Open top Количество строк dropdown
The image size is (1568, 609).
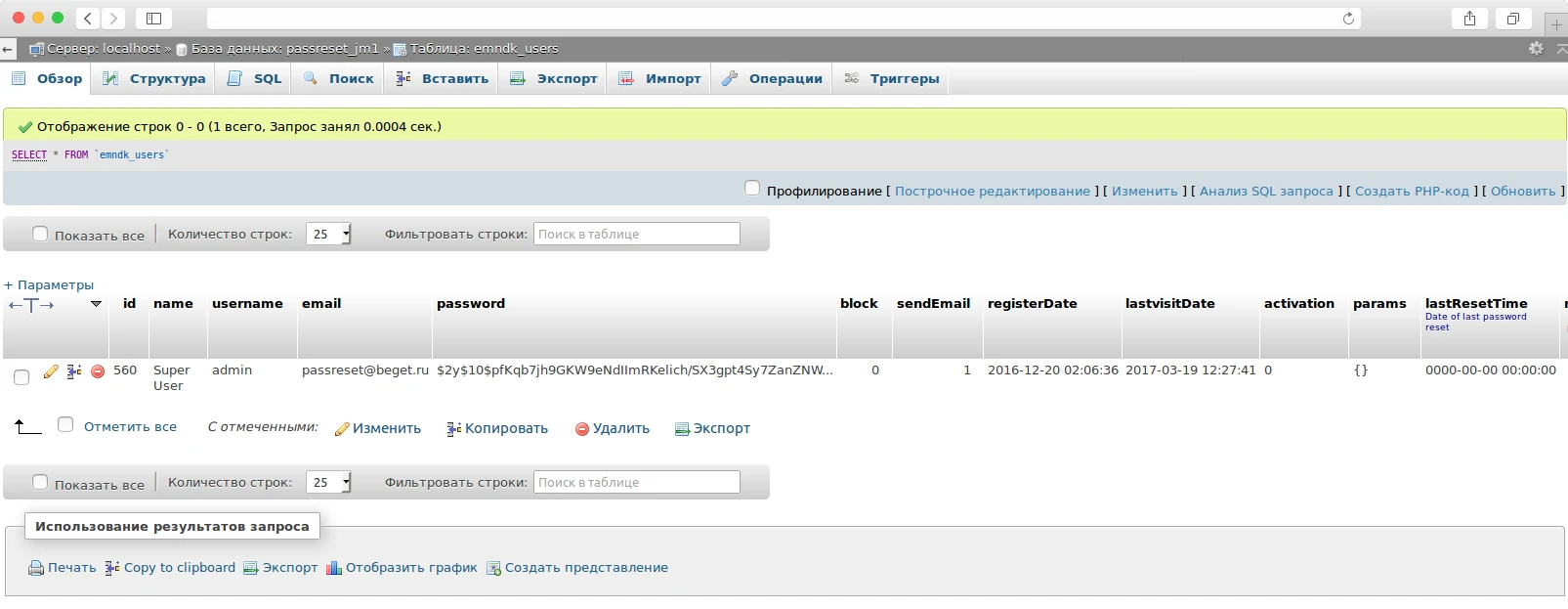tap(328, 234)
